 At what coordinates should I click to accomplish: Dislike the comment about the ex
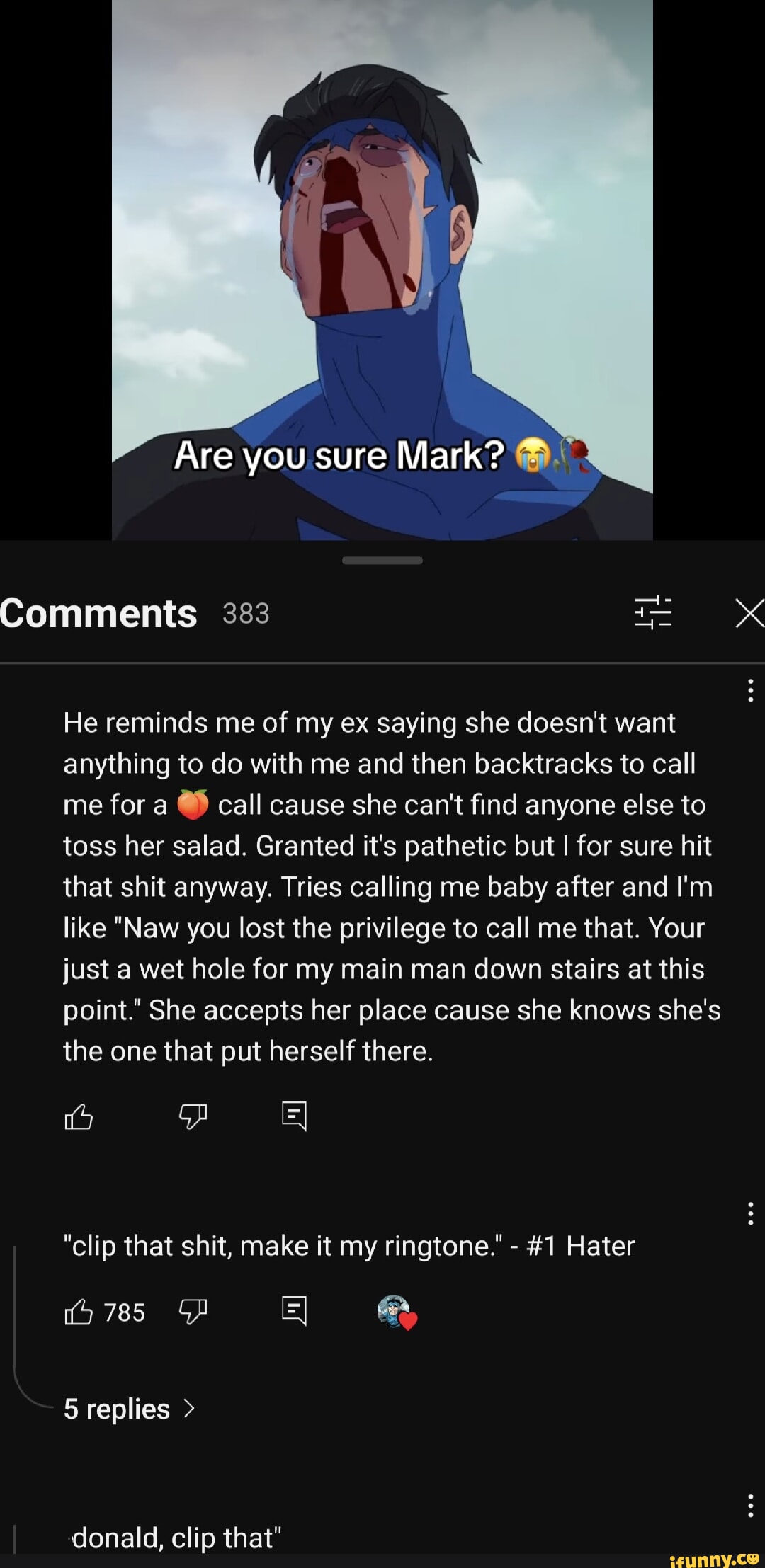193,1116
